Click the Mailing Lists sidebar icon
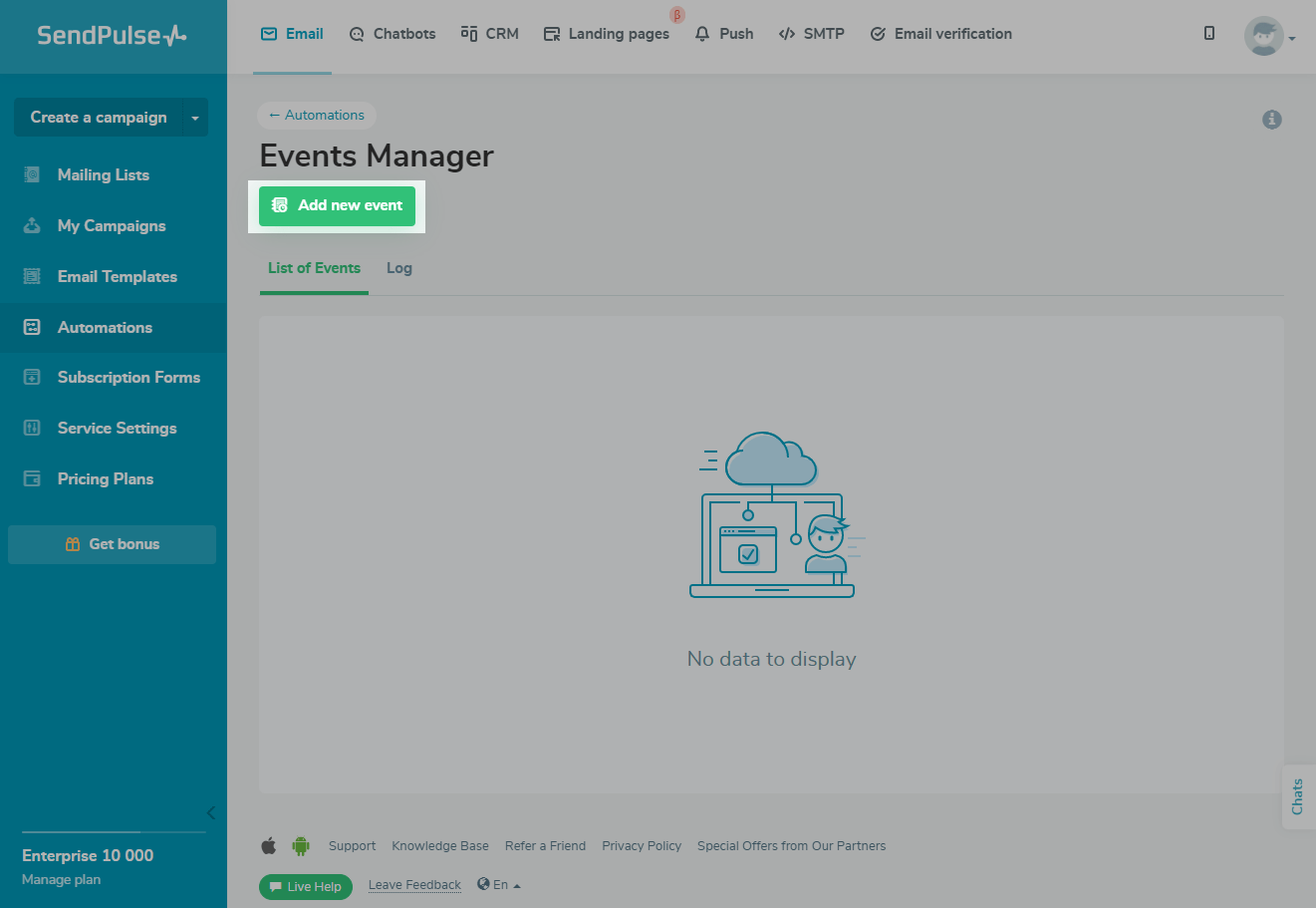The height and width of the screenshot is (908, 1316). [32, 175]
